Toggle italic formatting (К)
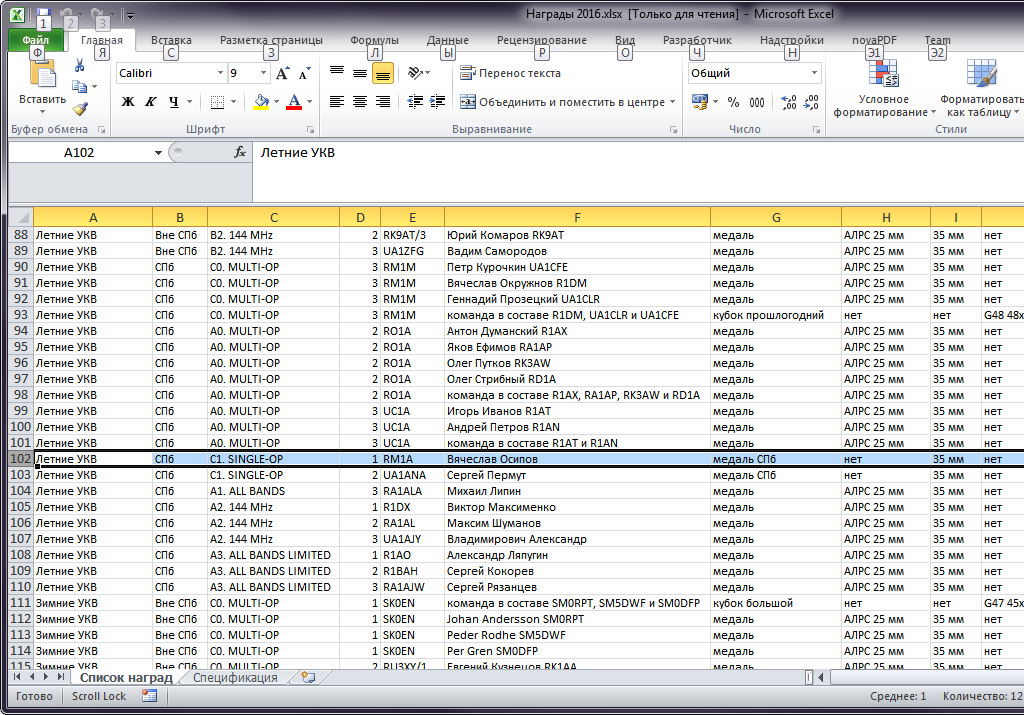The width and height of the screenshot is (1024, 715). [151, 102]
